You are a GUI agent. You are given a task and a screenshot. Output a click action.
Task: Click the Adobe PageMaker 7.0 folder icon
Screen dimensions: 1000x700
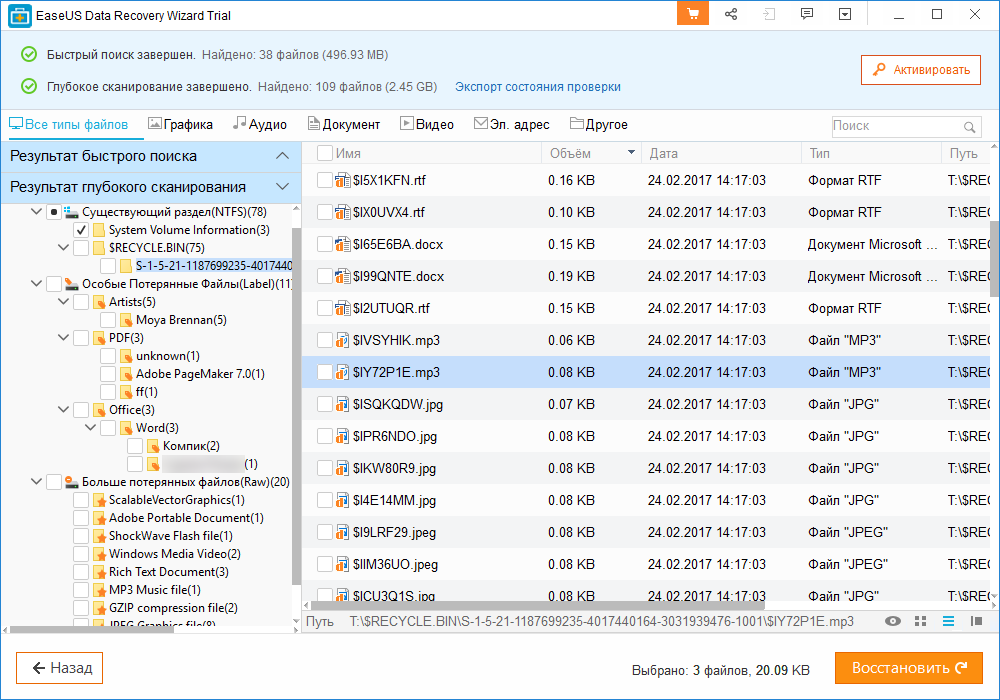(x=126, y=374)
